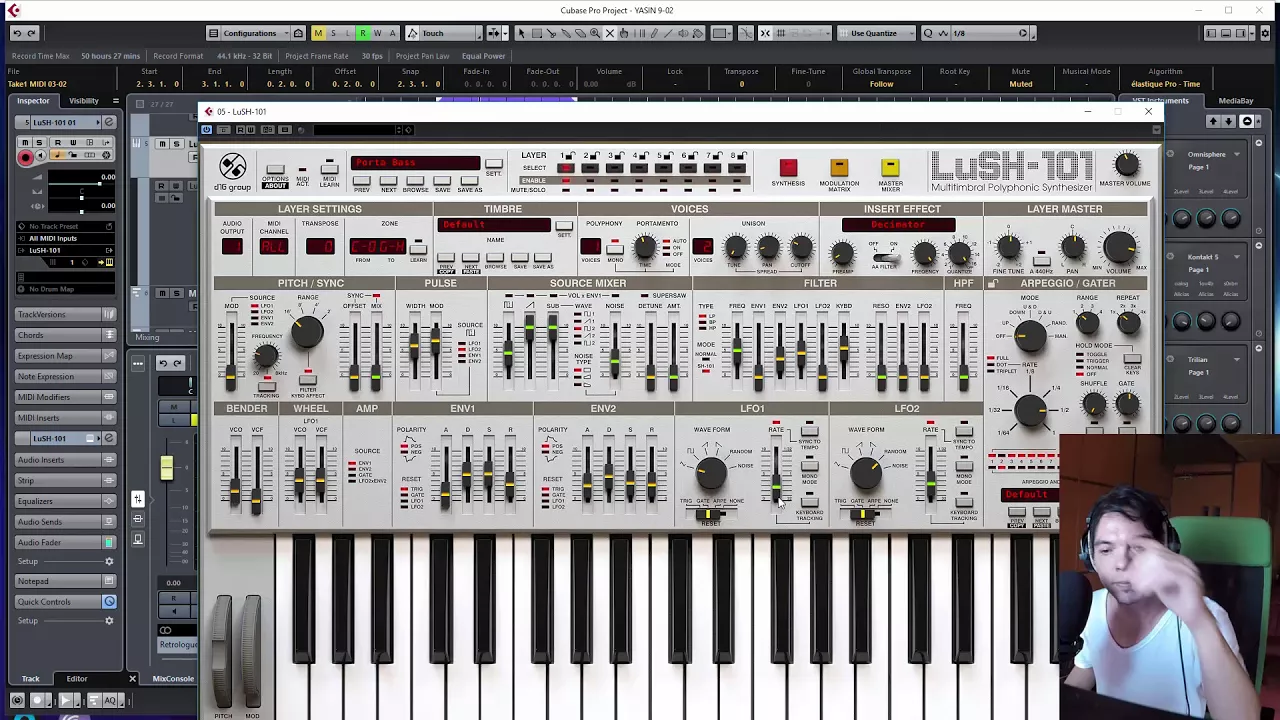The width and height of the screenshot is (1280, 720).
Task: Select layer 2 with its SELECT button
Action: click(590, 168)
